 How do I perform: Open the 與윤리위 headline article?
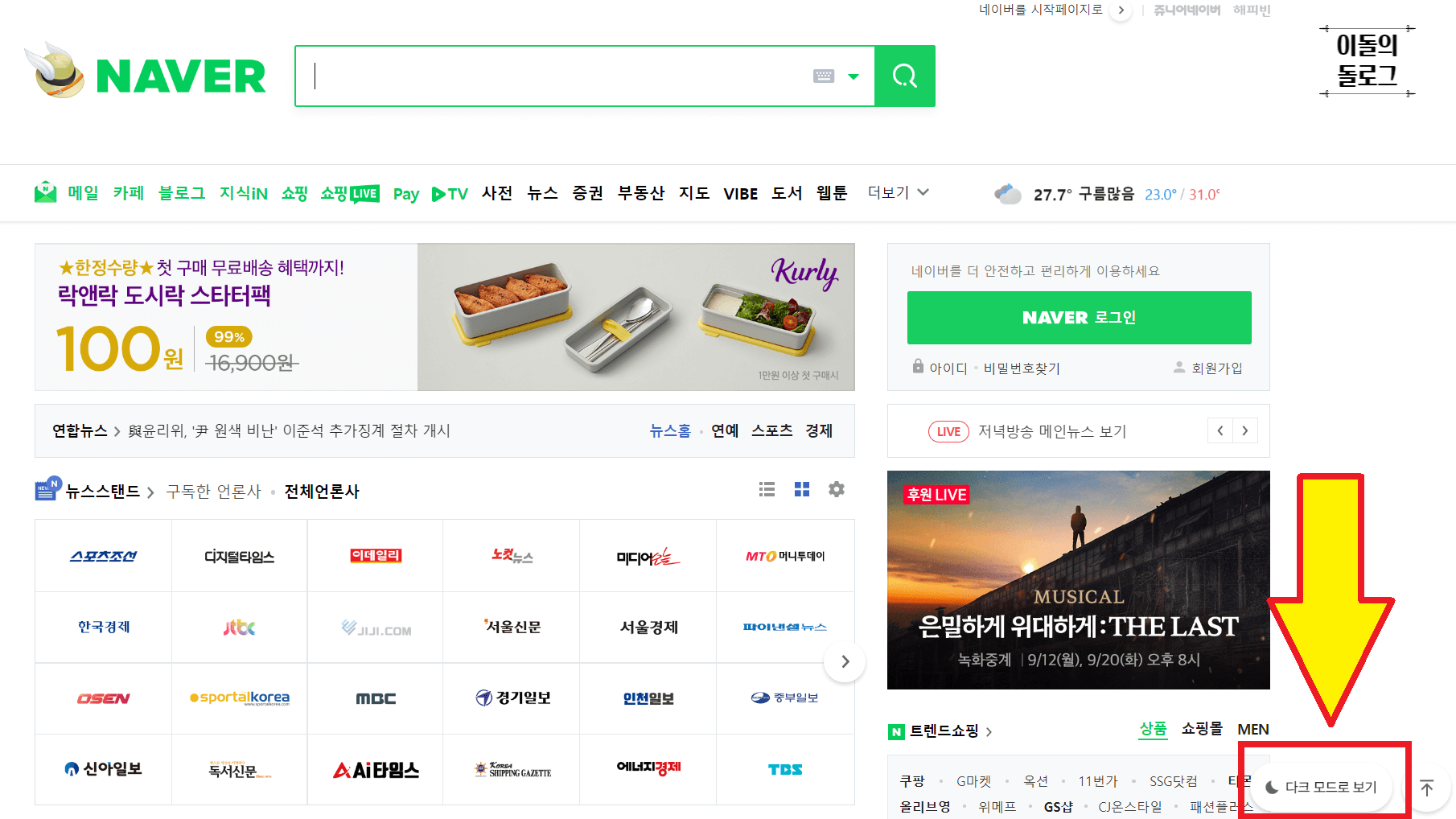click(x=290, y=430)
